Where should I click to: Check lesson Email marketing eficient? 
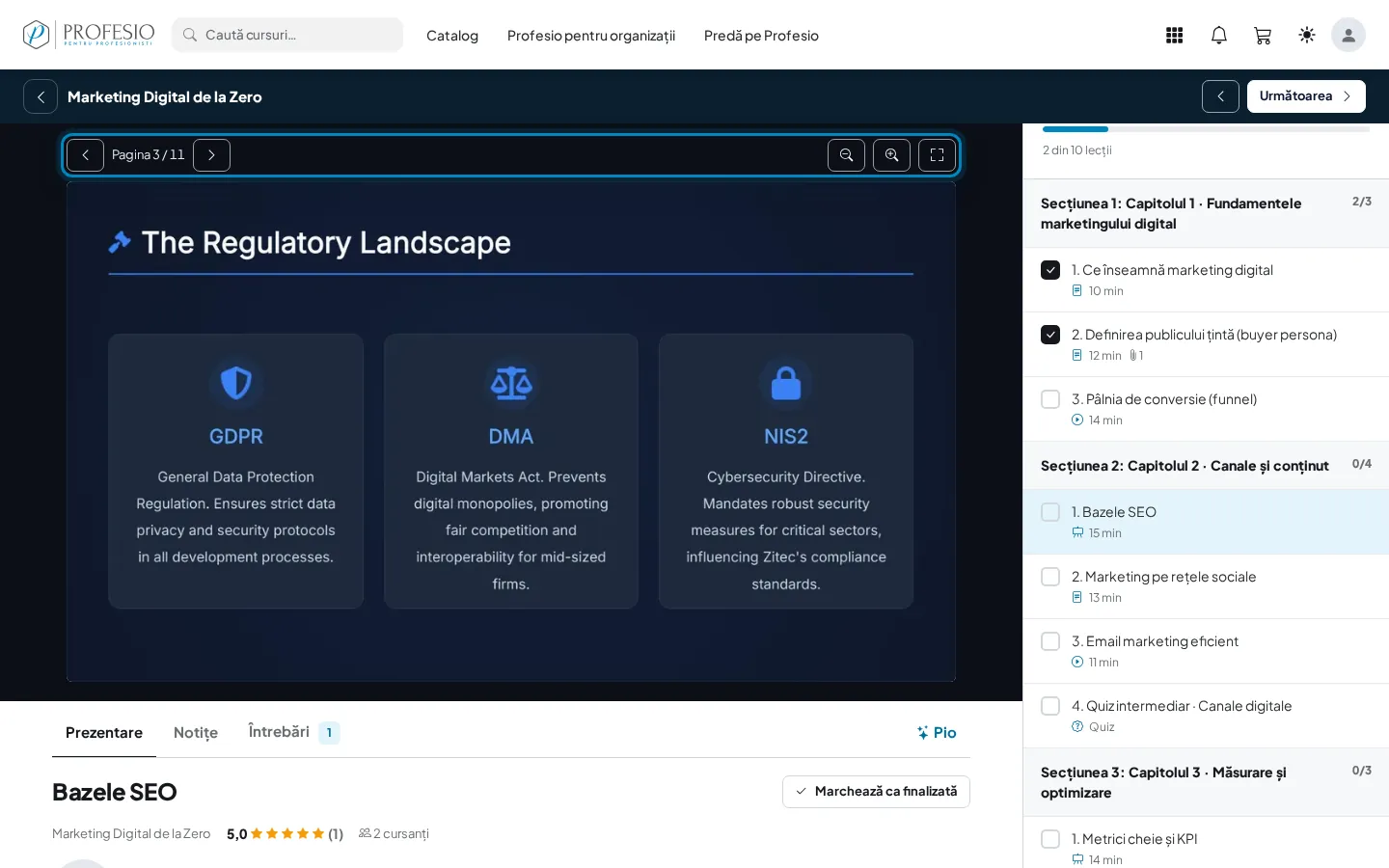click(x=1050, y=641)
